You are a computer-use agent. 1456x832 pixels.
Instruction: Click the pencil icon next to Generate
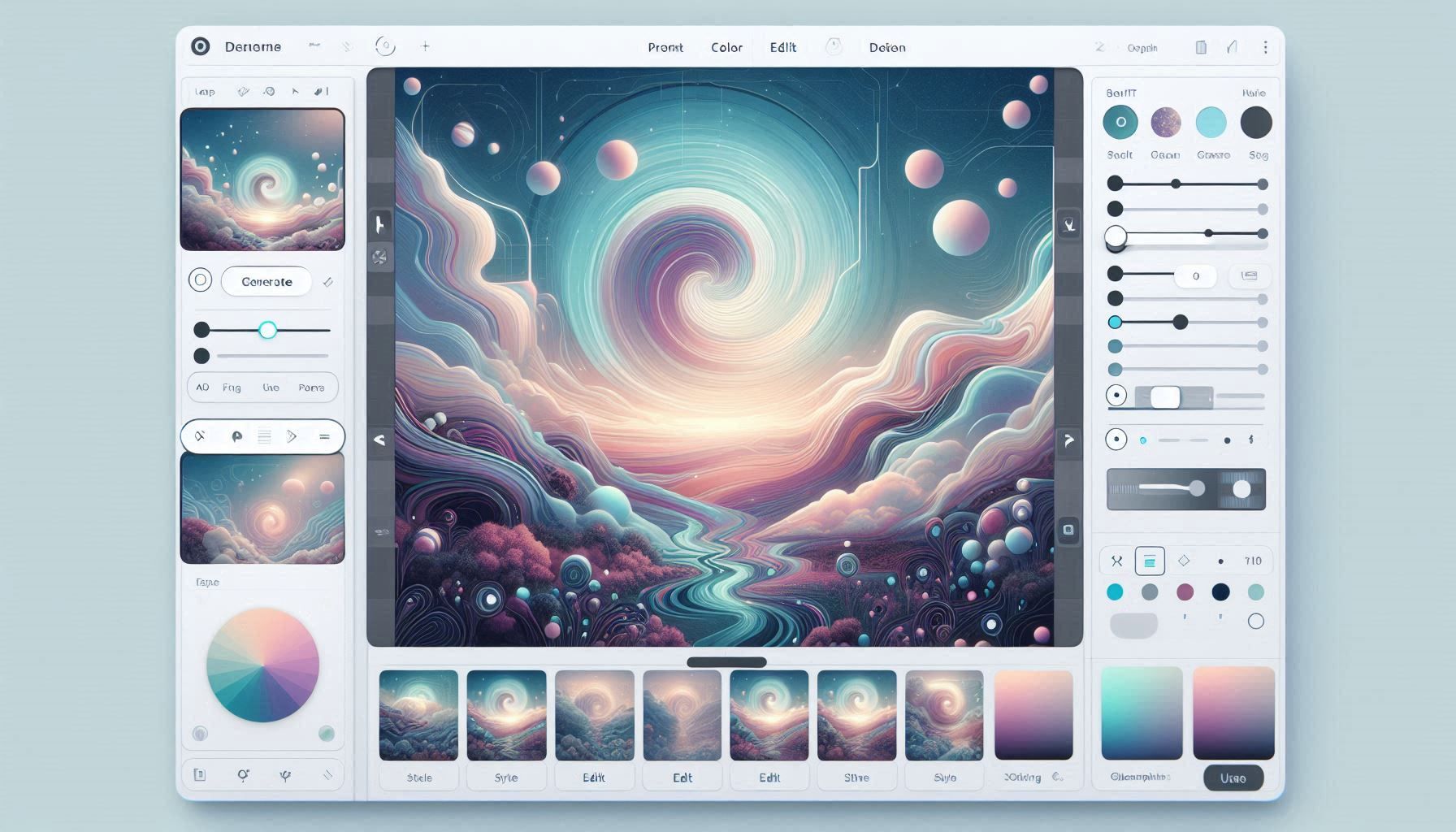[x=327, y=282]
